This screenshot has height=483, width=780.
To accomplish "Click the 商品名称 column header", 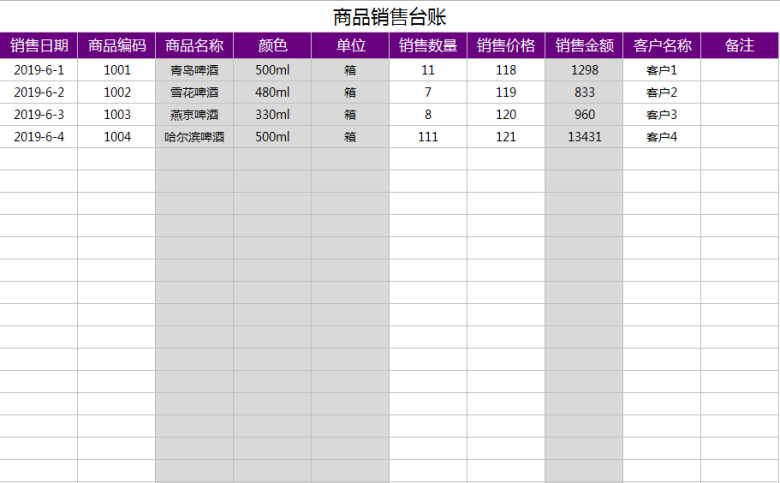I will tap(195, 46).
